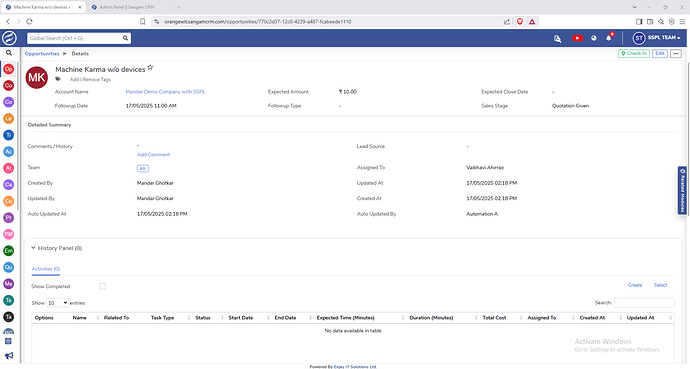Image resolution: width=690 pixels, height=369 pixels.
Task: Sort table by Name column
Action: click(80, 318)
